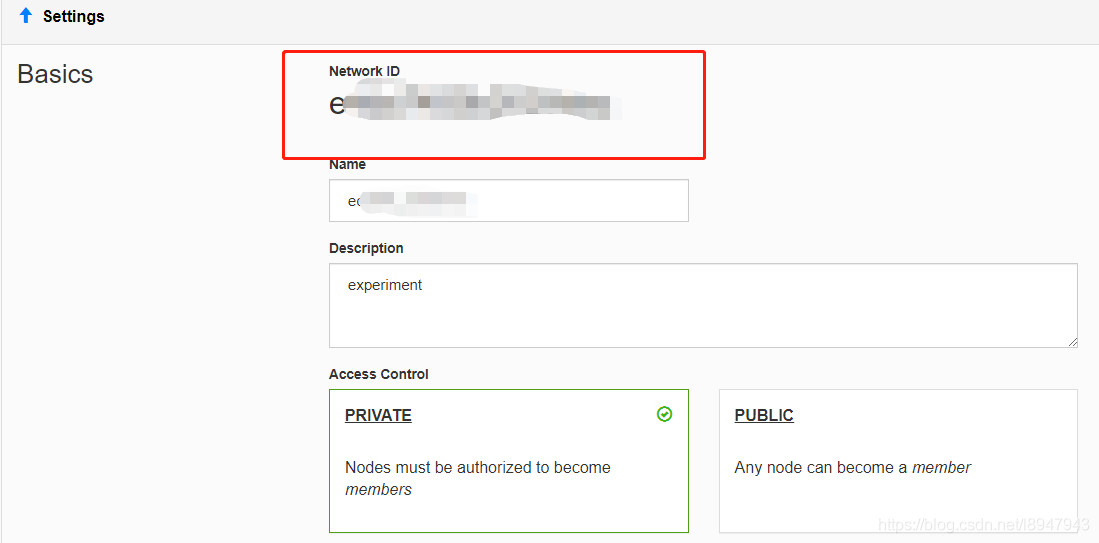Click the "Network ID" field label
The height and width of the screenshot is (543, 1099).
tap(364, 71)
